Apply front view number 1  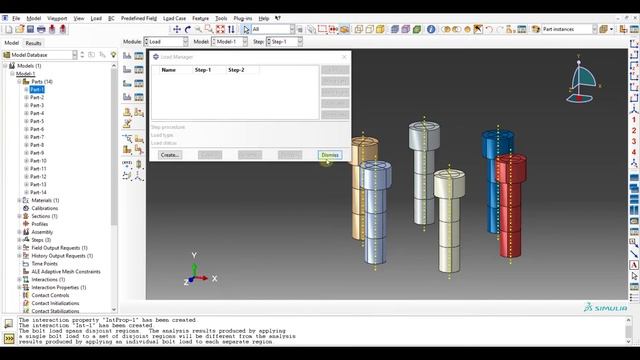pyautogui.click(x=634, y=120)
